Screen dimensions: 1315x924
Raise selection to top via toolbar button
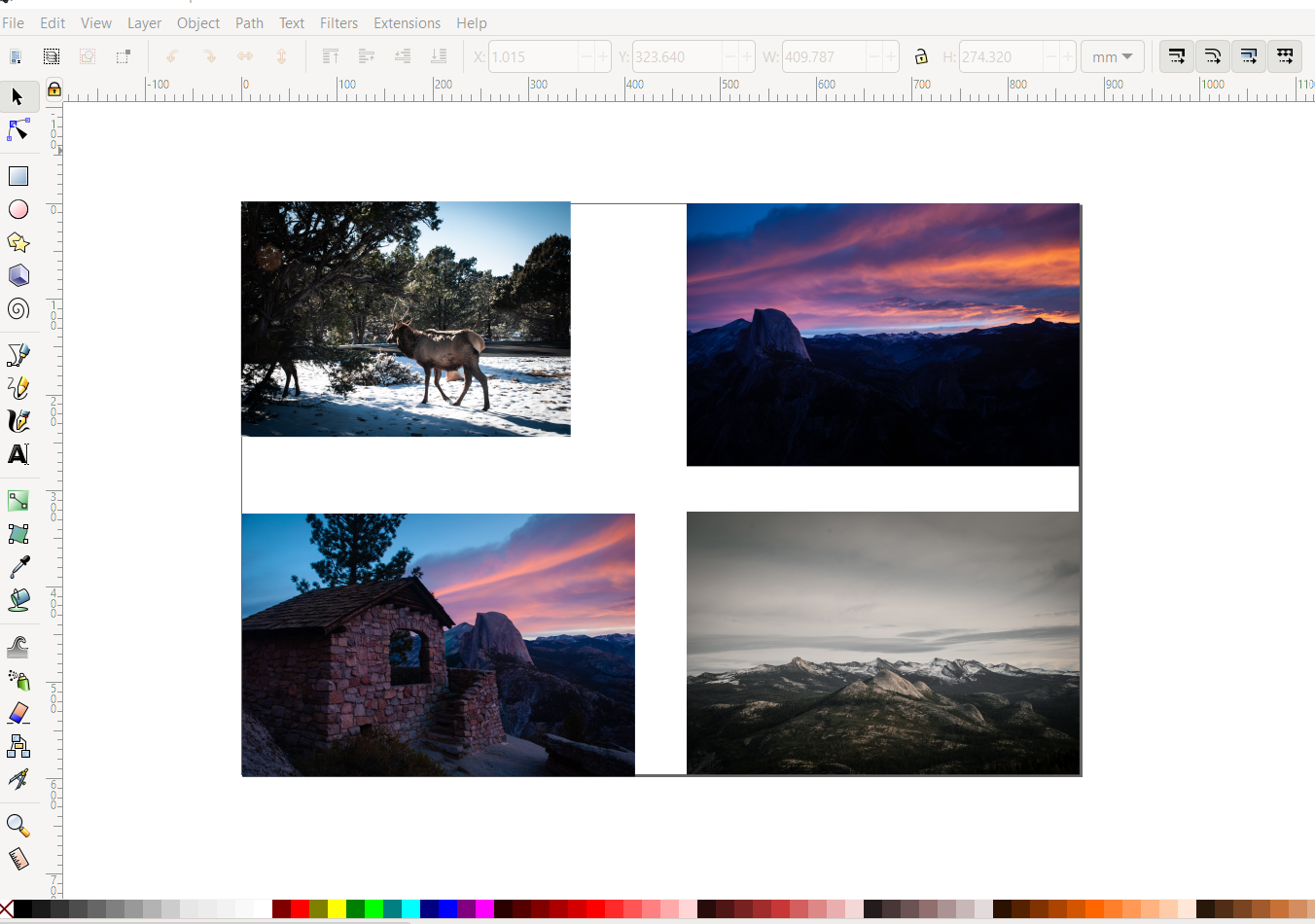[x=331, y=56]
